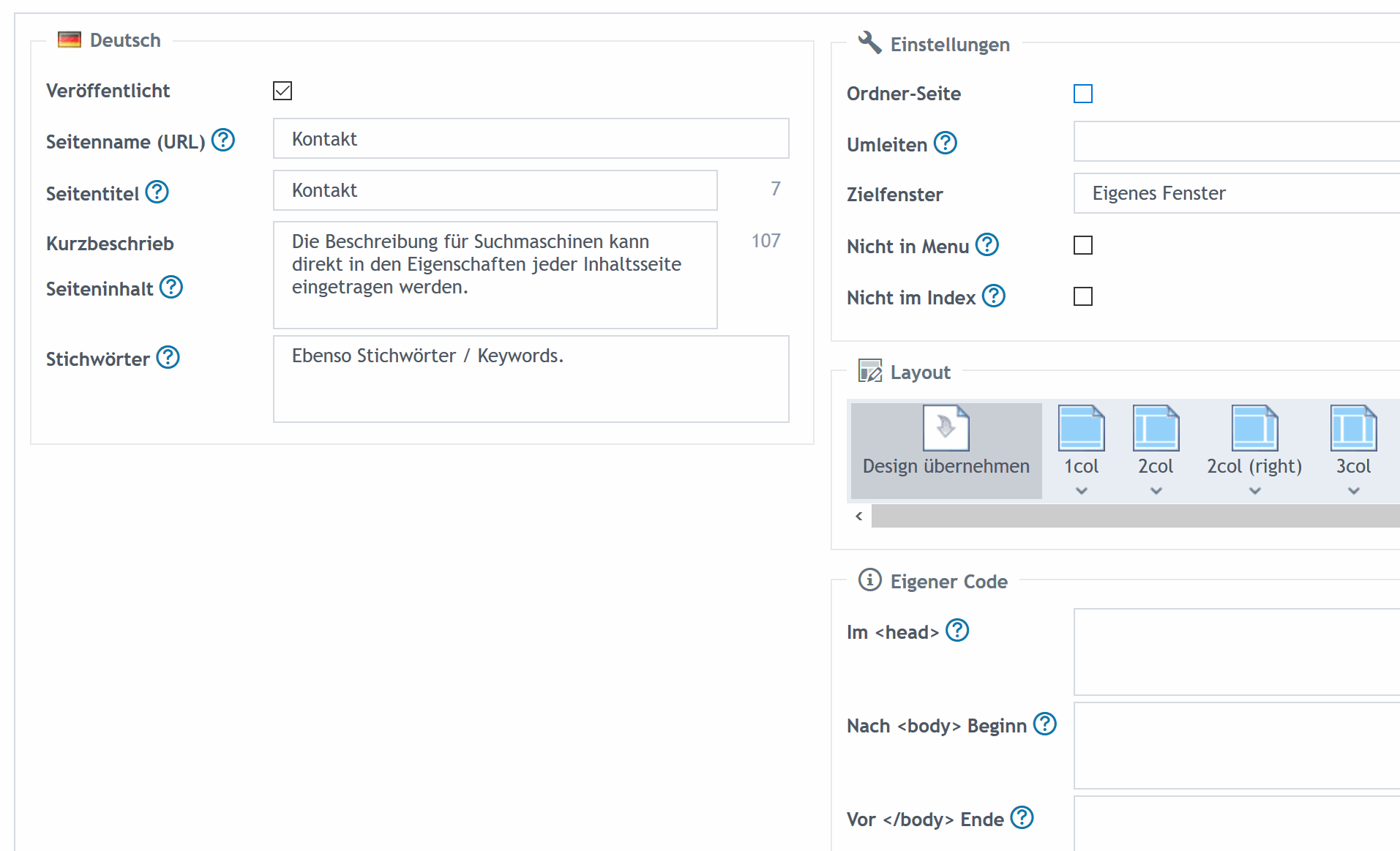Click the Umleiten input field
Screen dimensions: 1400x851
pyautogui.click(x=1237, y=141)
